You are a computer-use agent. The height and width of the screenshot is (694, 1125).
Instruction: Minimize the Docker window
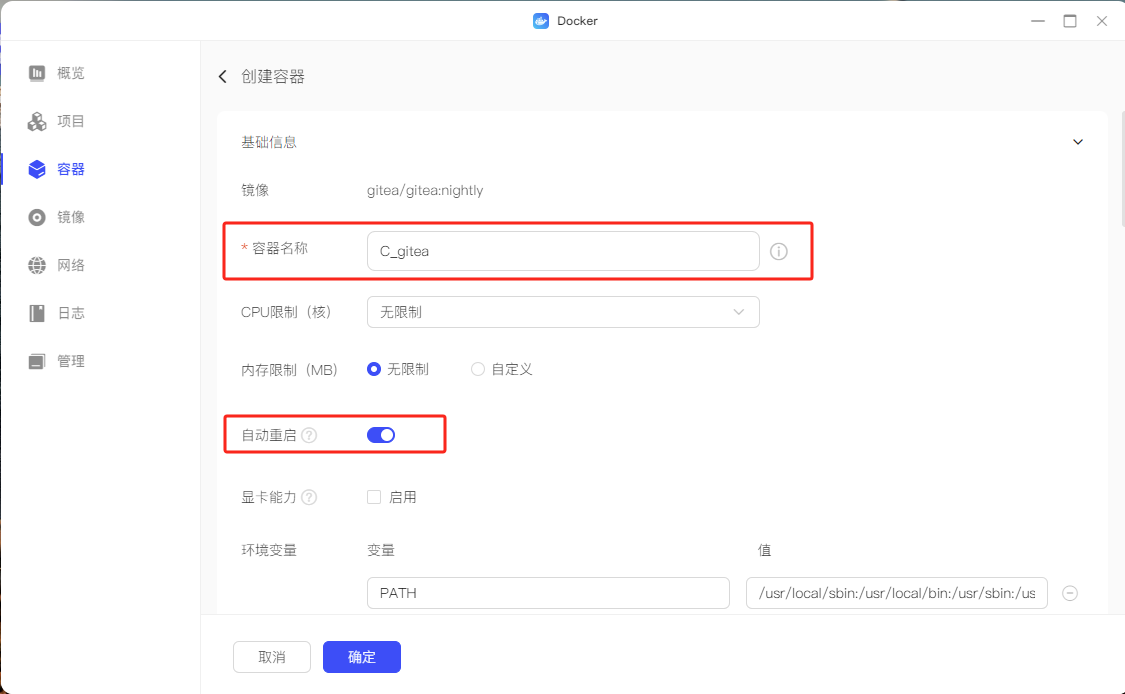coord(1038,21)
